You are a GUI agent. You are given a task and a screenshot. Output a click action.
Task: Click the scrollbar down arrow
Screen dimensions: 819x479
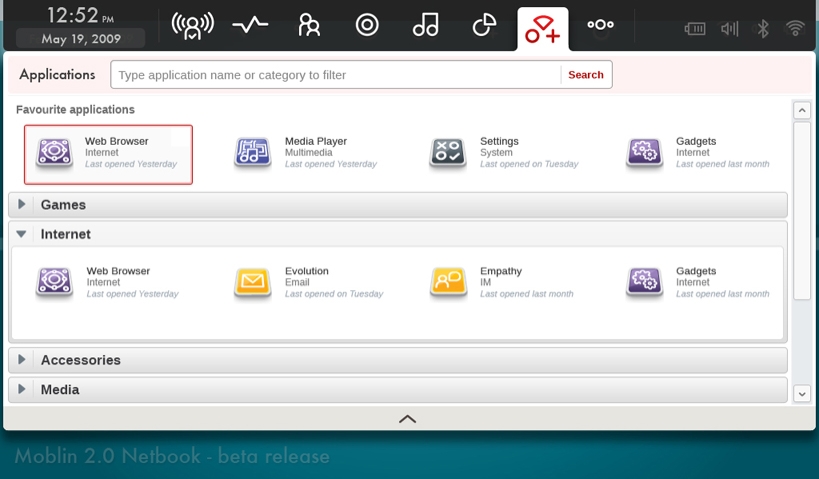[x=801, y=394]
